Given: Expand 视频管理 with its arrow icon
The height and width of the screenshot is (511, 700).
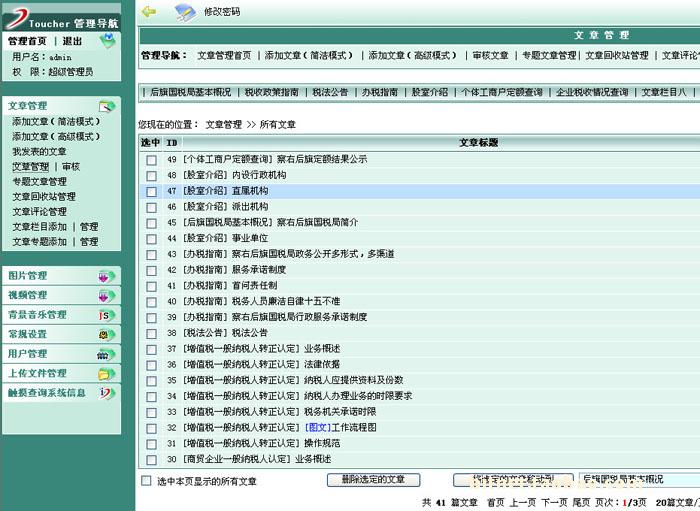Looking at the screenshot, I should click(x=106, y=296).
